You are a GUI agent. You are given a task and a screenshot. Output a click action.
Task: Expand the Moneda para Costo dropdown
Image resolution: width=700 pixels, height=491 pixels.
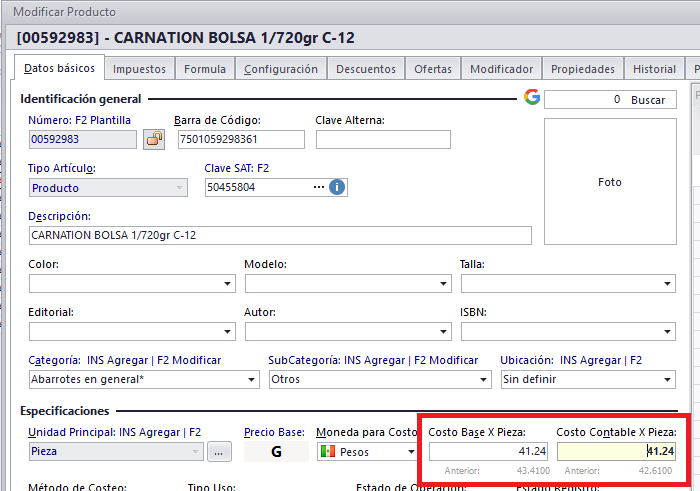(410, 452)
